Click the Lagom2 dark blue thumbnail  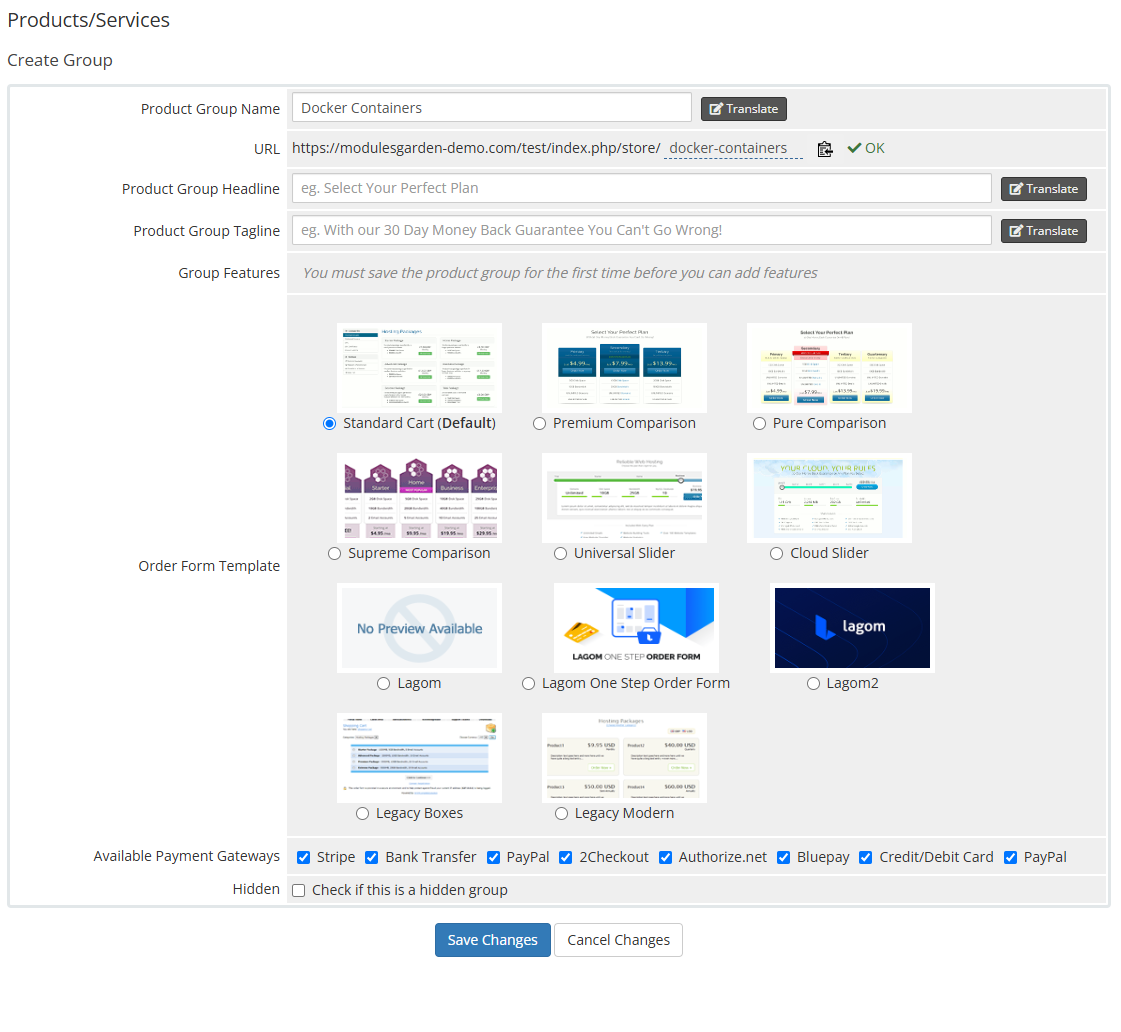852,628
